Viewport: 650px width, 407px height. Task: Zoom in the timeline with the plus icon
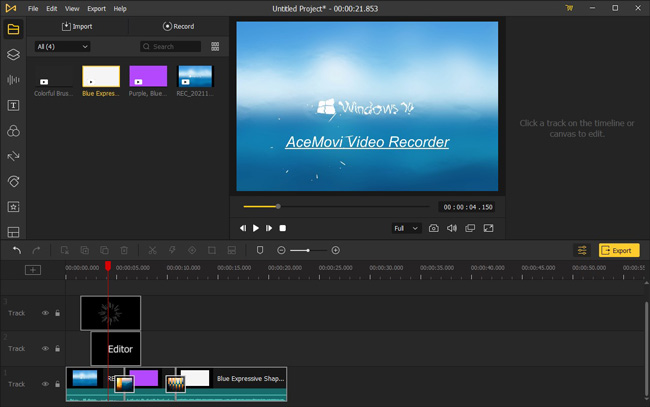coord(336,250)
